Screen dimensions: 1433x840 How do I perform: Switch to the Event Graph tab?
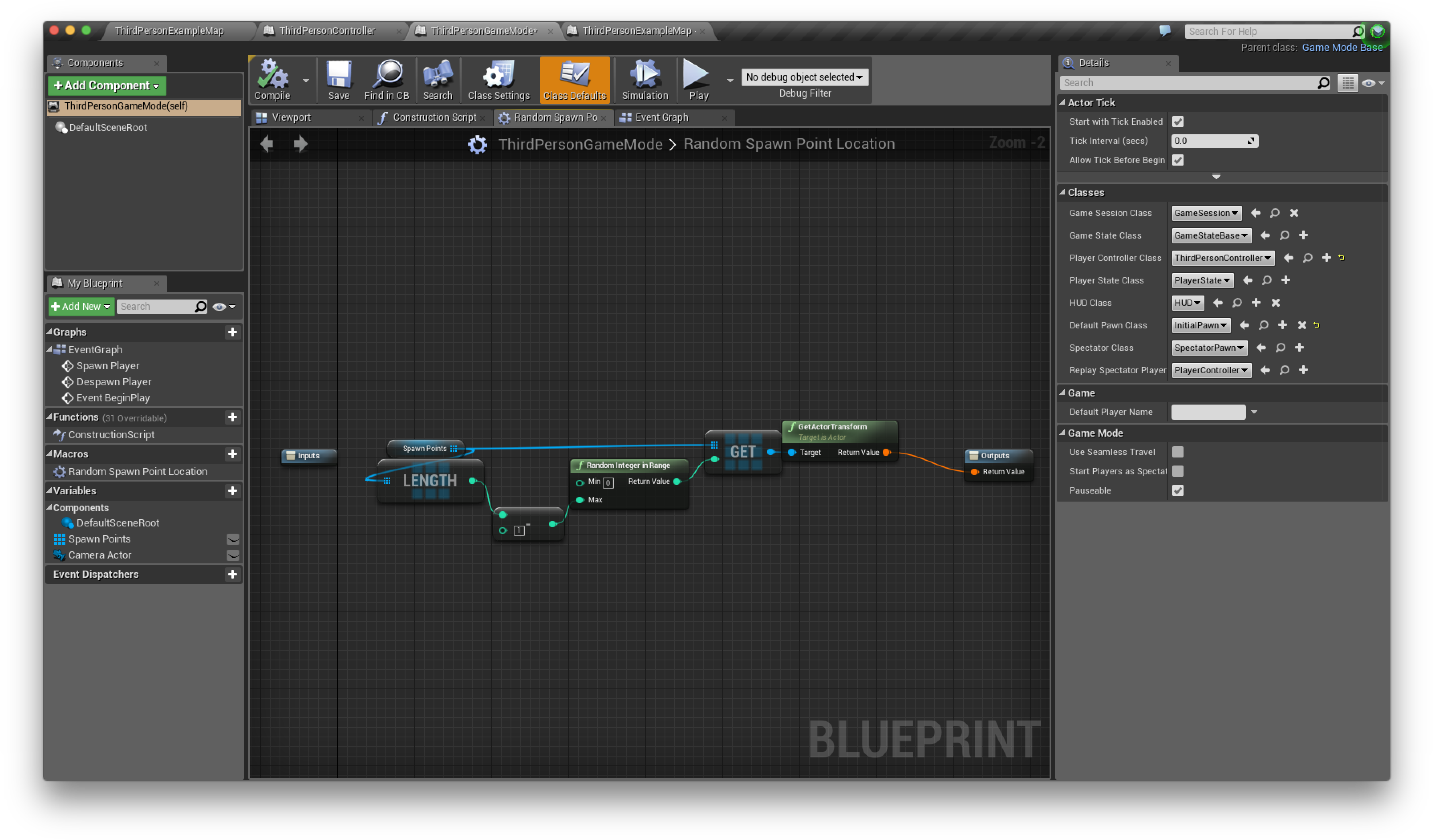click(x=661, y=117)
